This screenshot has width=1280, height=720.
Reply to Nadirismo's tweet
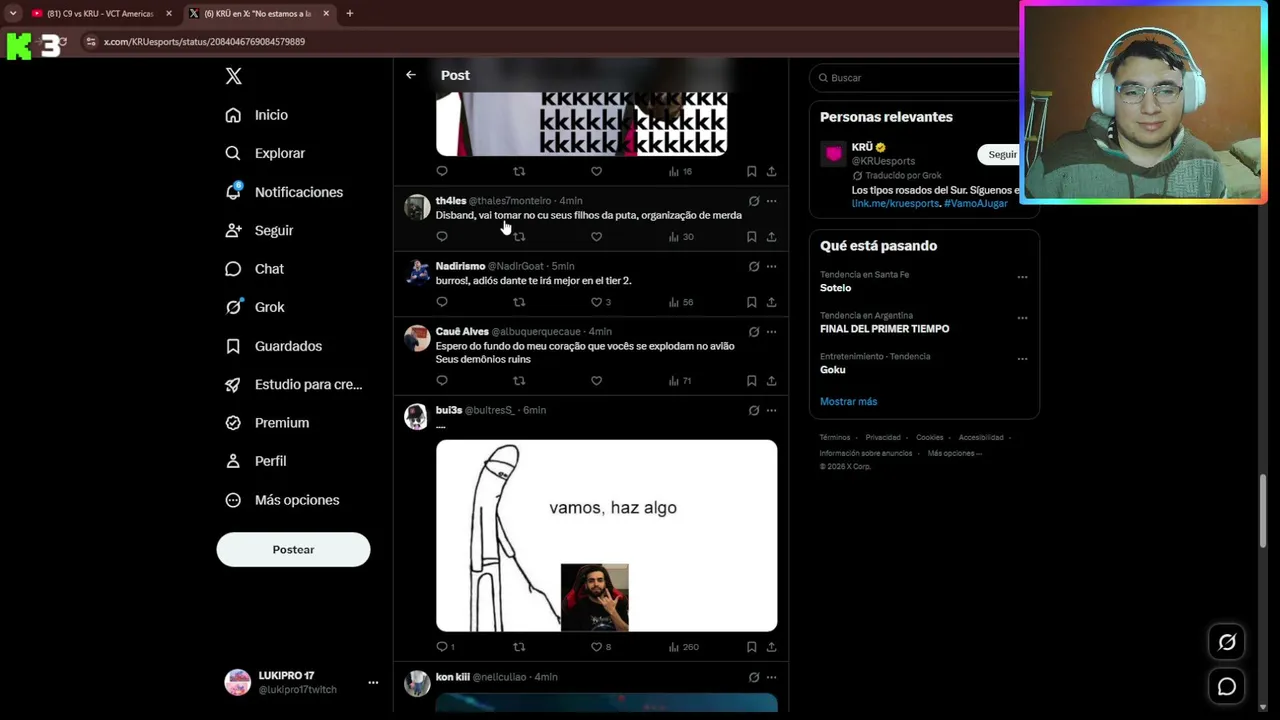(x=442, y=302)
